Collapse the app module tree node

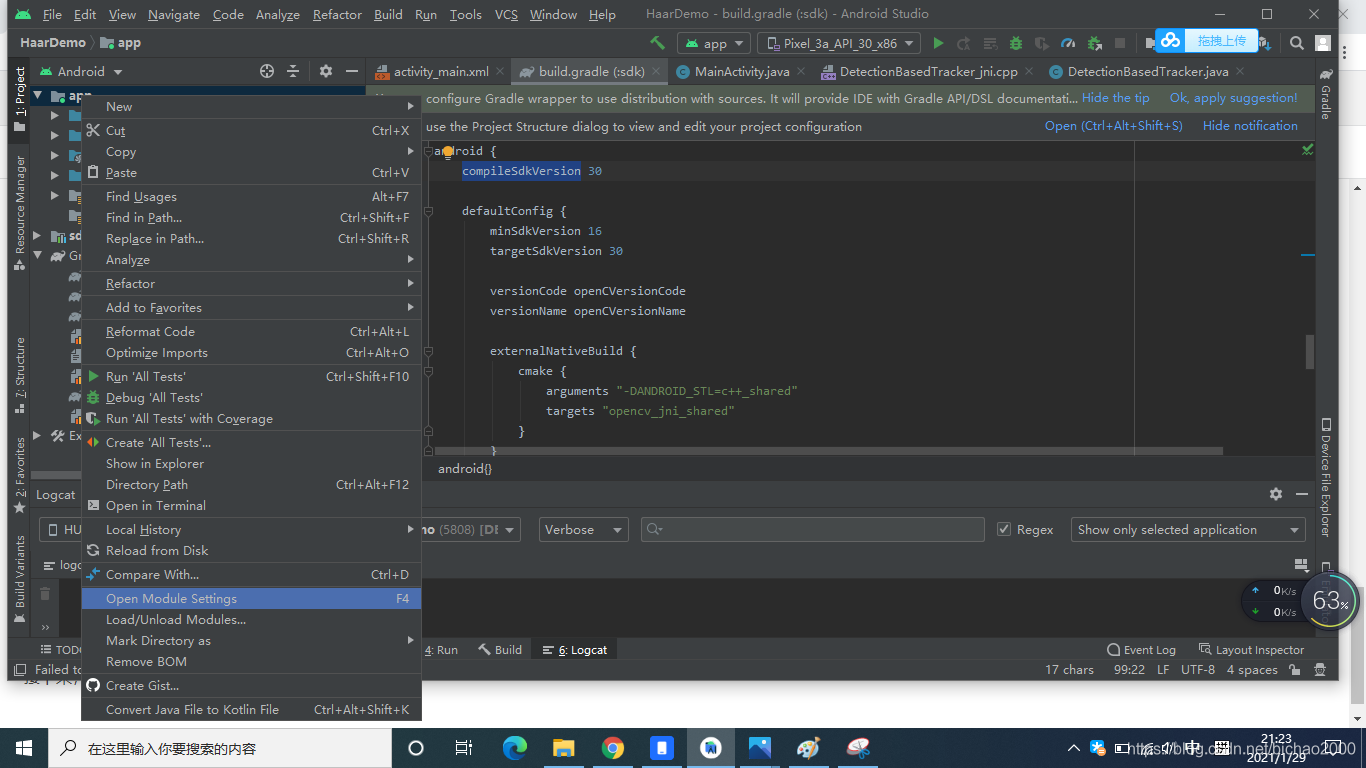coord(38,96)
